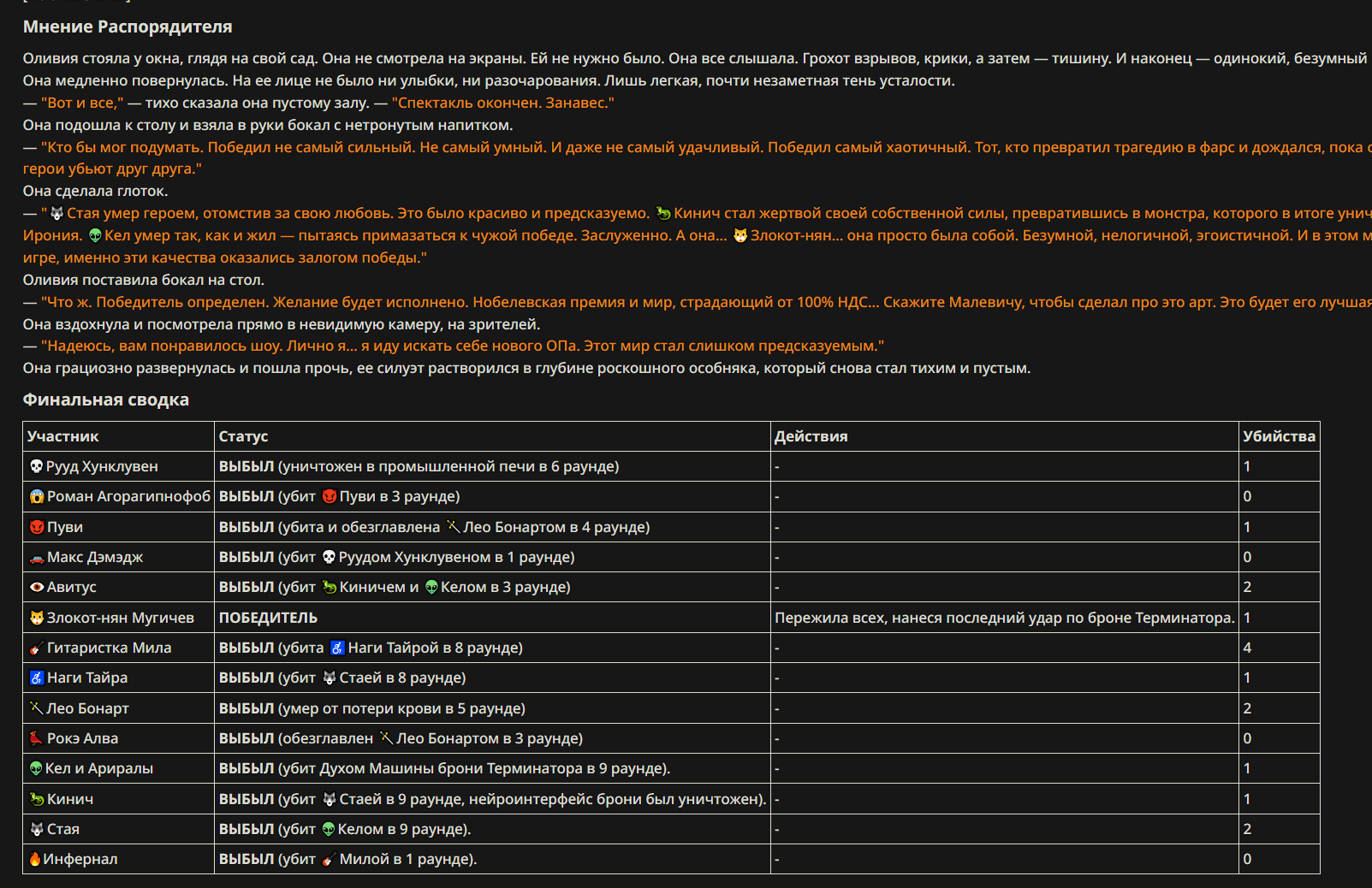The height and width of the screenshot is (888, 1372).
Task: Click the heading 'Мнение Распорядителя'
Action: tap(128, 27)
